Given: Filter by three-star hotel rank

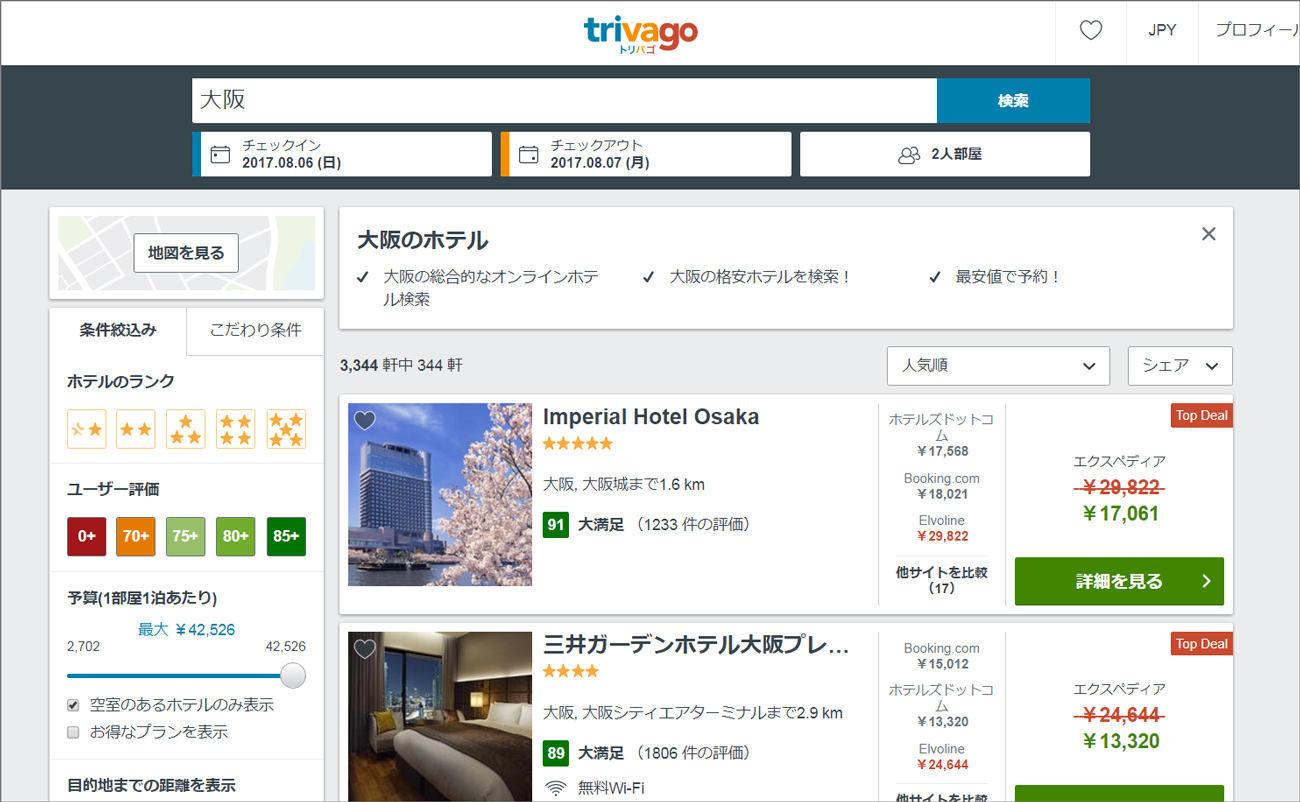Looking at the screenshot, I should pyautogui.click(x=186, y=429).
